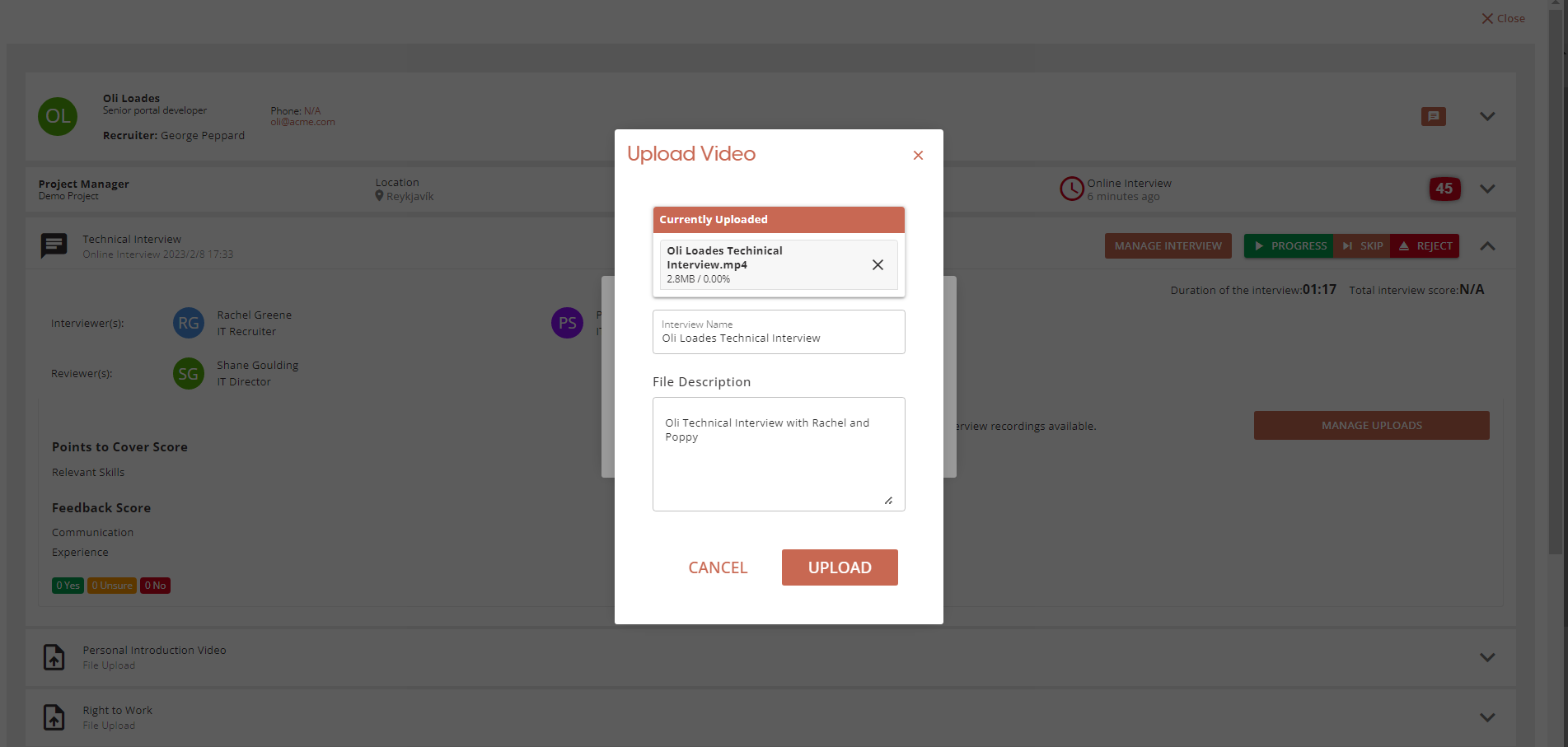Expand the Personal Introduction Video section
The height and width of the screenshot is (747, 1568).
(1487, 657)
